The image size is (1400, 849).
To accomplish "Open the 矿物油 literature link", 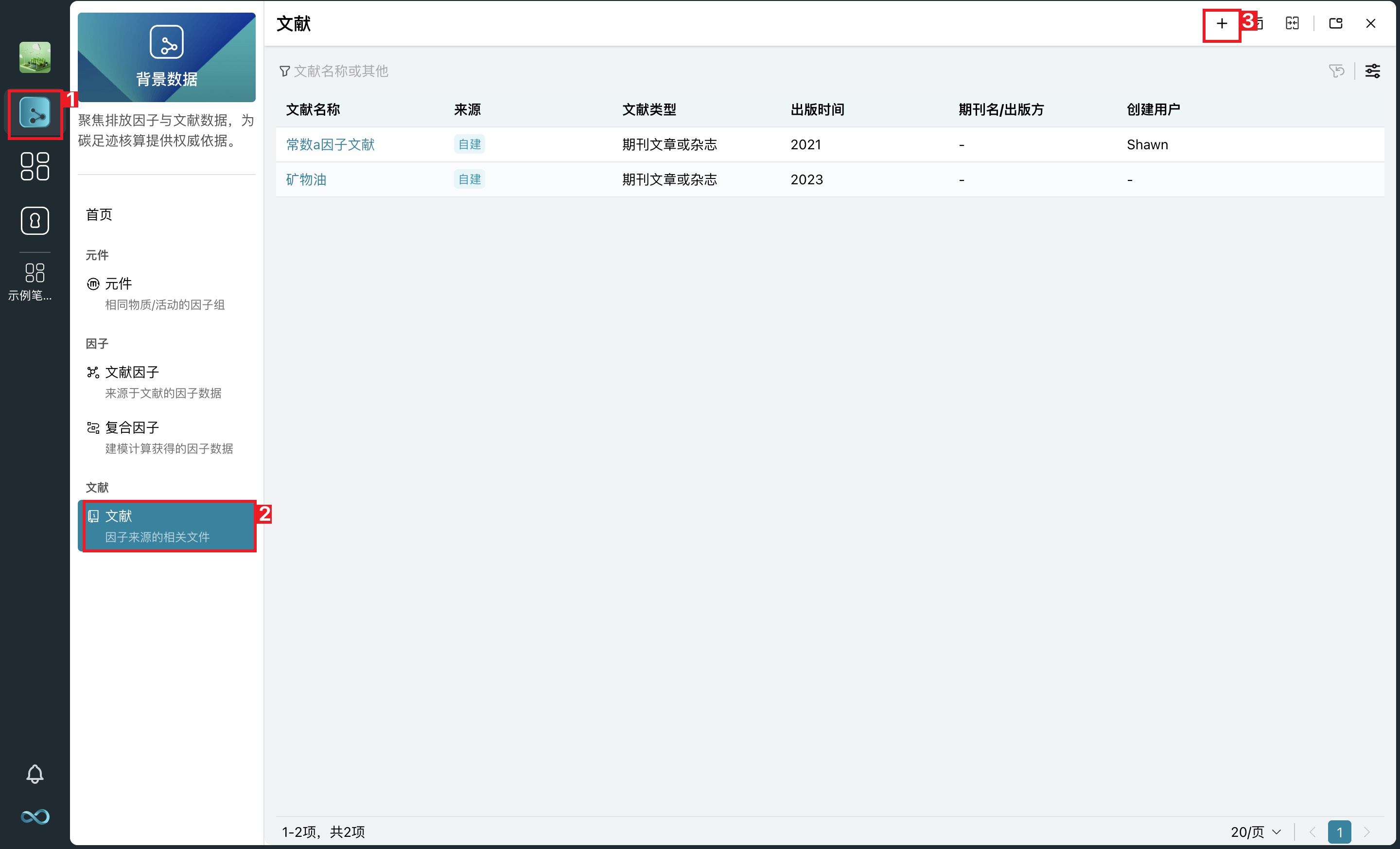I will click(x=306, y=180).
